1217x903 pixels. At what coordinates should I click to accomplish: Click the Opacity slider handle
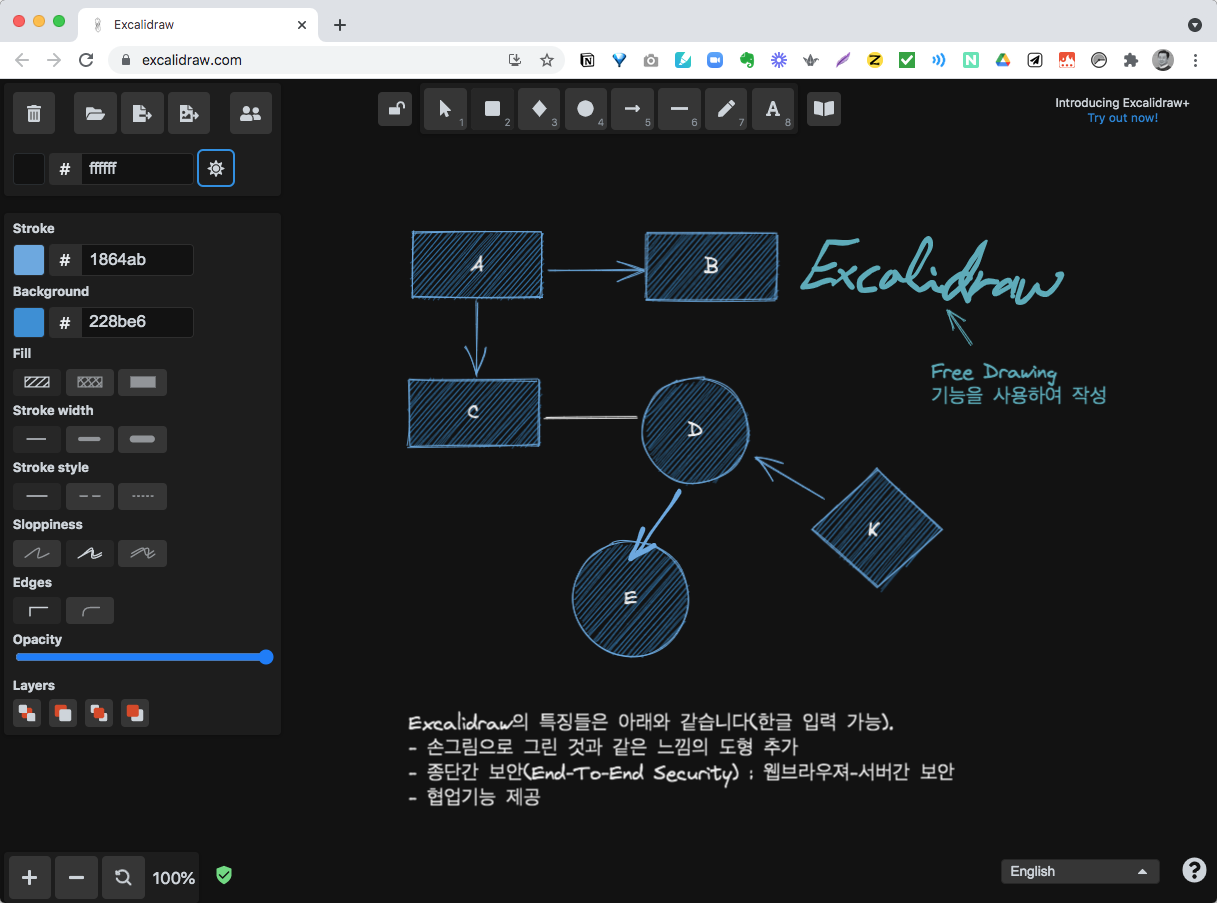coord(266,657)
